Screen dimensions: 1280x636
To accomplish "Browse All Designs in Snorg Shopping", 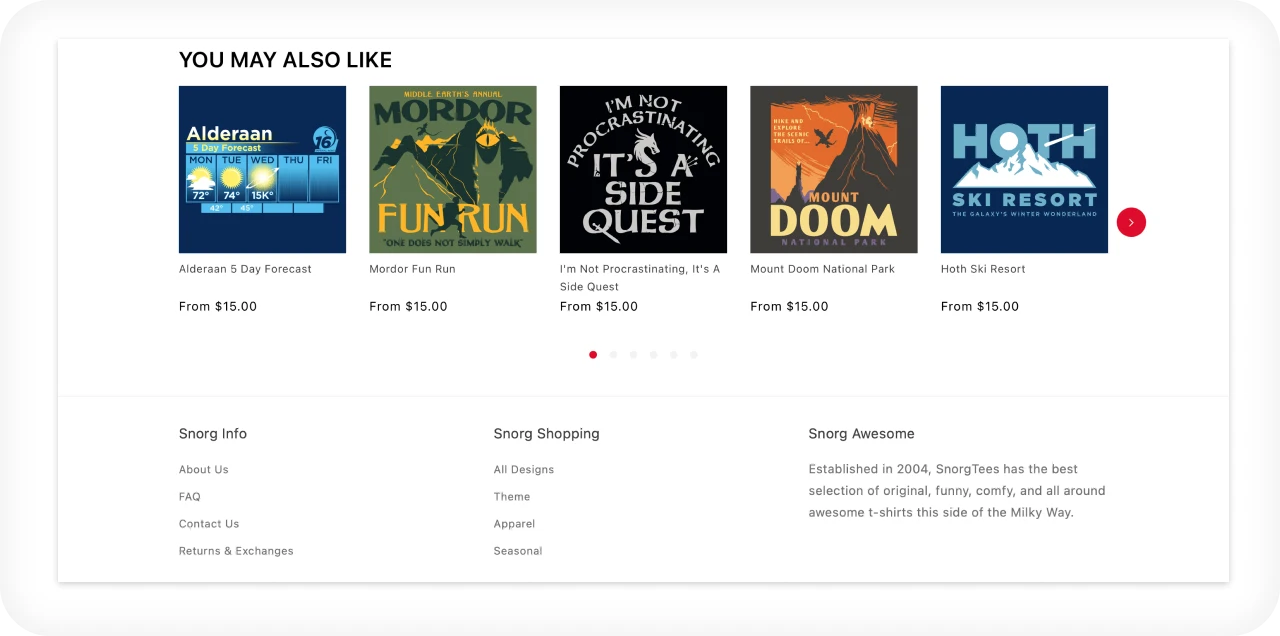I will pos(524,470).
